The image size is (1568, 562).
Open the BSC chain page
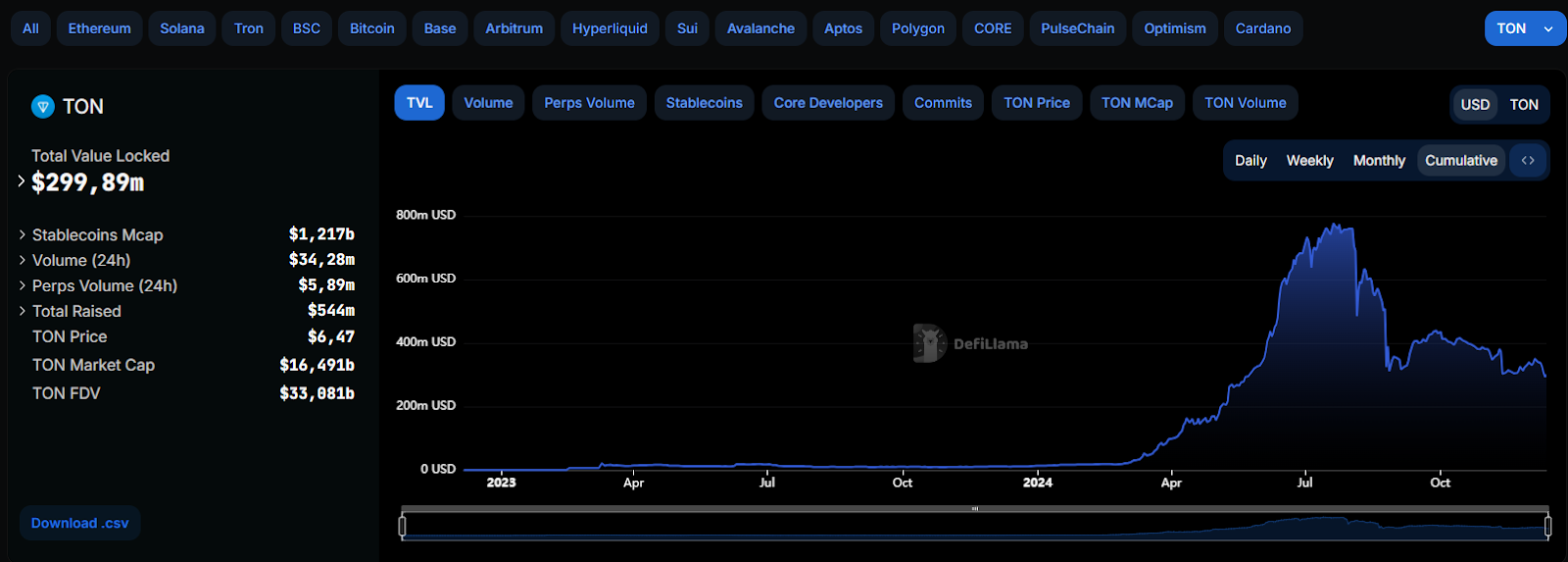pyautogui.click(x=307, y=28)
